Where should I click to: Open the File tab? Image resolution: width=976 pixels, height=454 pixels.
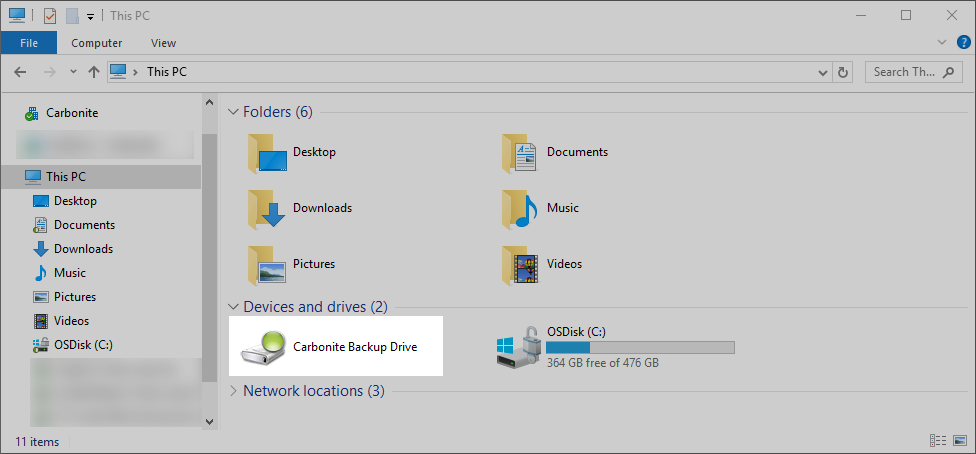coord(29,43)
